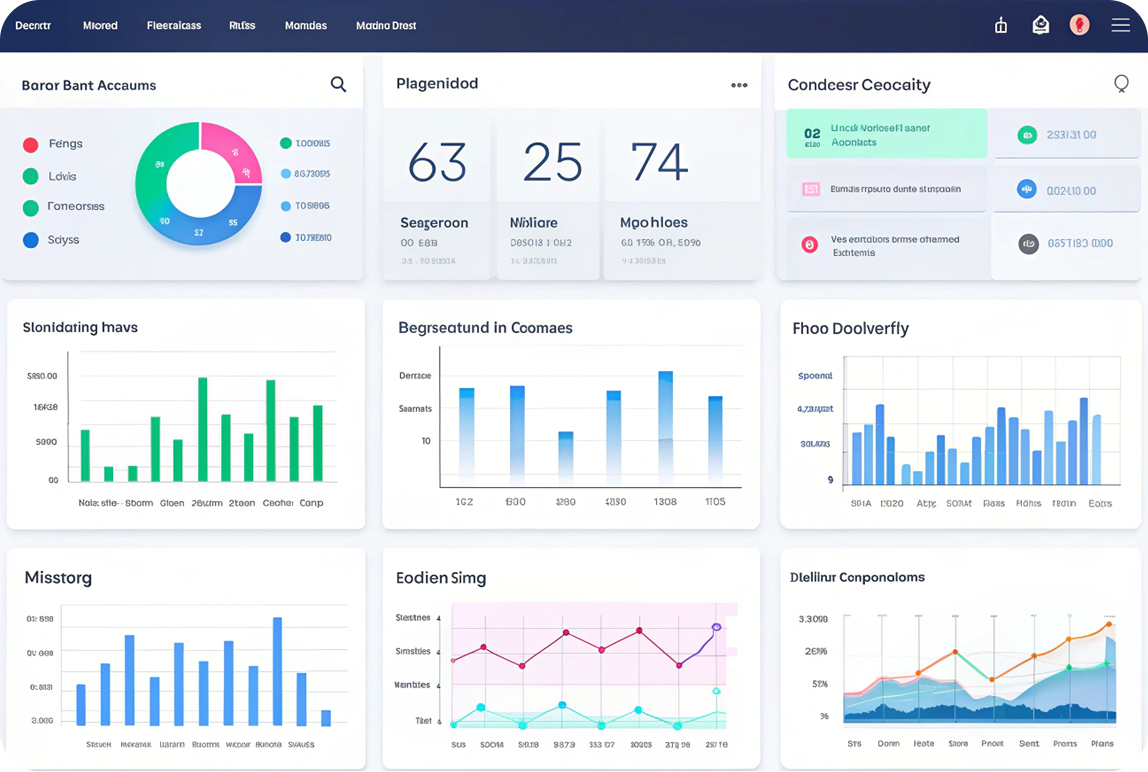Open the hamburger menu at top right
This screenshot has height=772, width=1148.
click(1120, 25)
